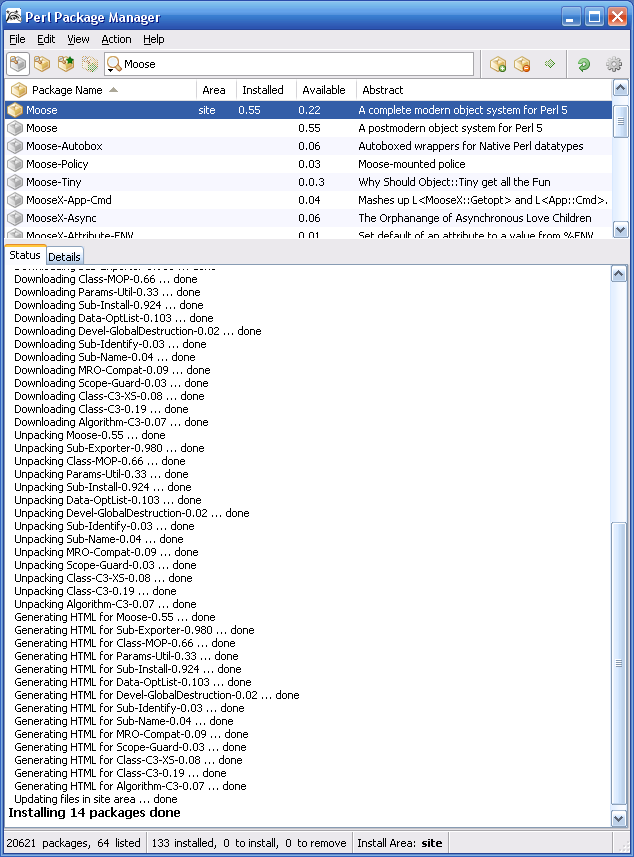Click 'Generating HTML for Moose-0.55 ... done' line
The image size is (634, 857).
coord(115,617)
